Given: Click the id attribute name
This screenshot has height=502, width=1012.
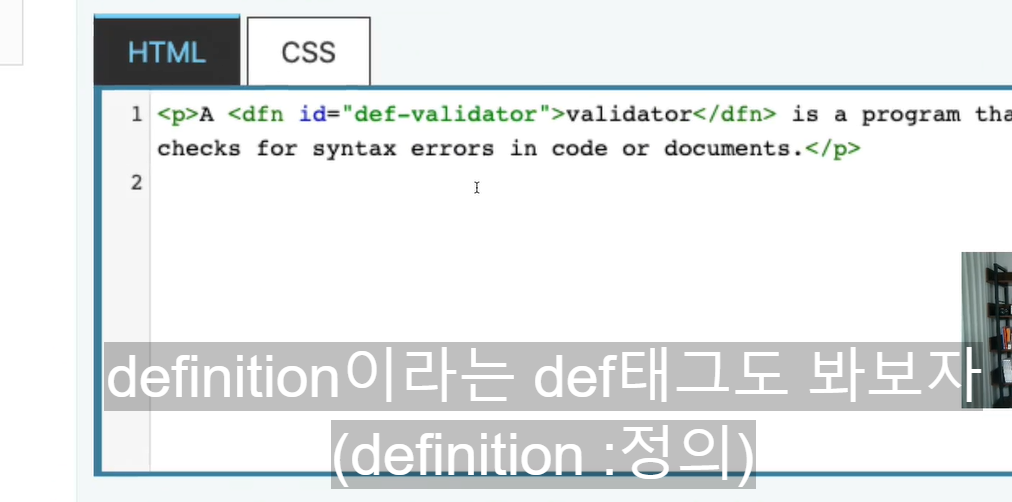Looking at the screenshot, I should pyautogui.click(x=312, y=115).
